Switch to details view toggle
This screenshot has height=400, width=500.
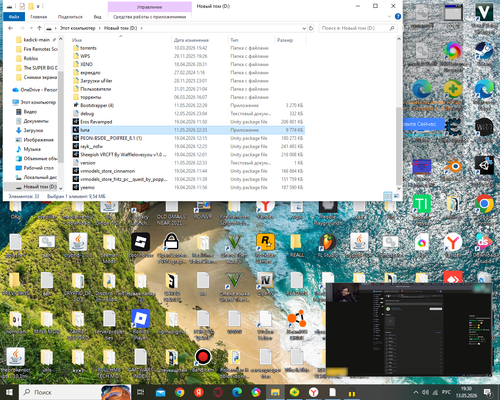tap(388, 196)
